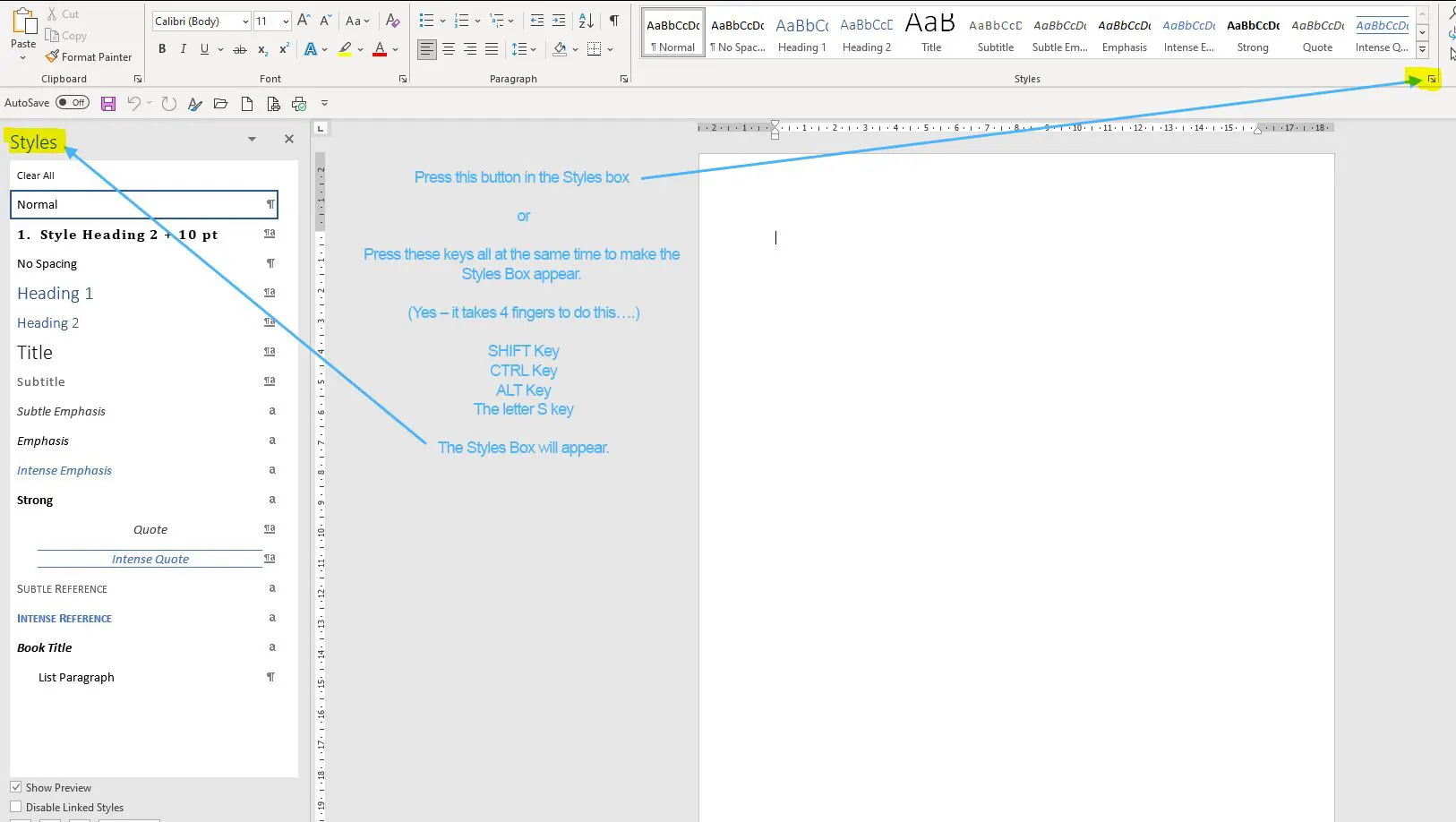Select Heading 1 from the Styles gallery

pos(801,31)
